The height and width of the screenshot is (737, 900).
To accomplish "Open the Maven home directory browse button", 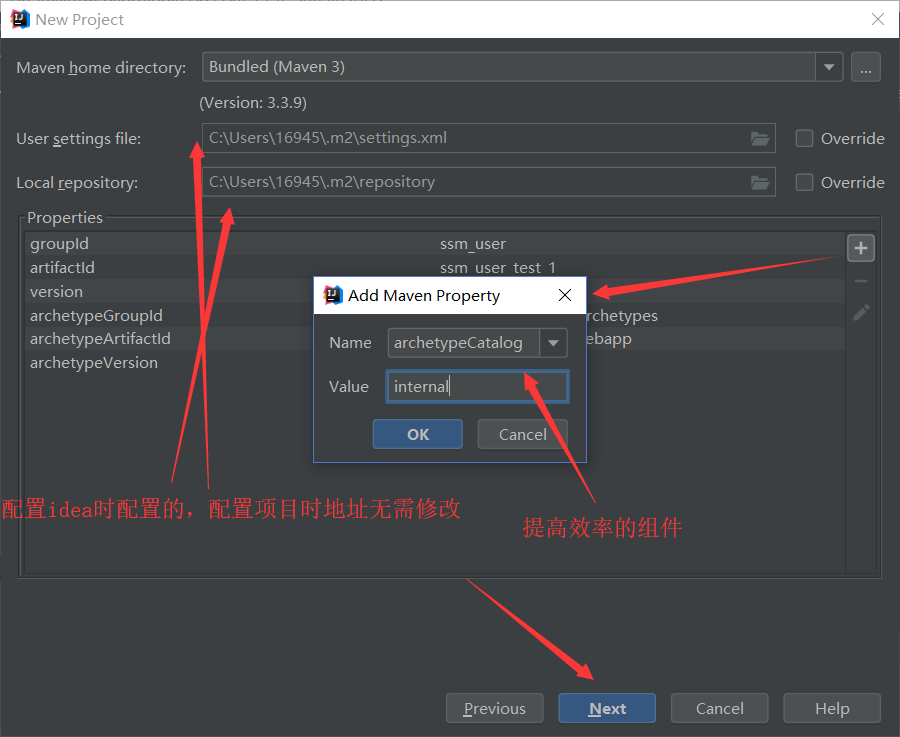I will pos(866,67).
